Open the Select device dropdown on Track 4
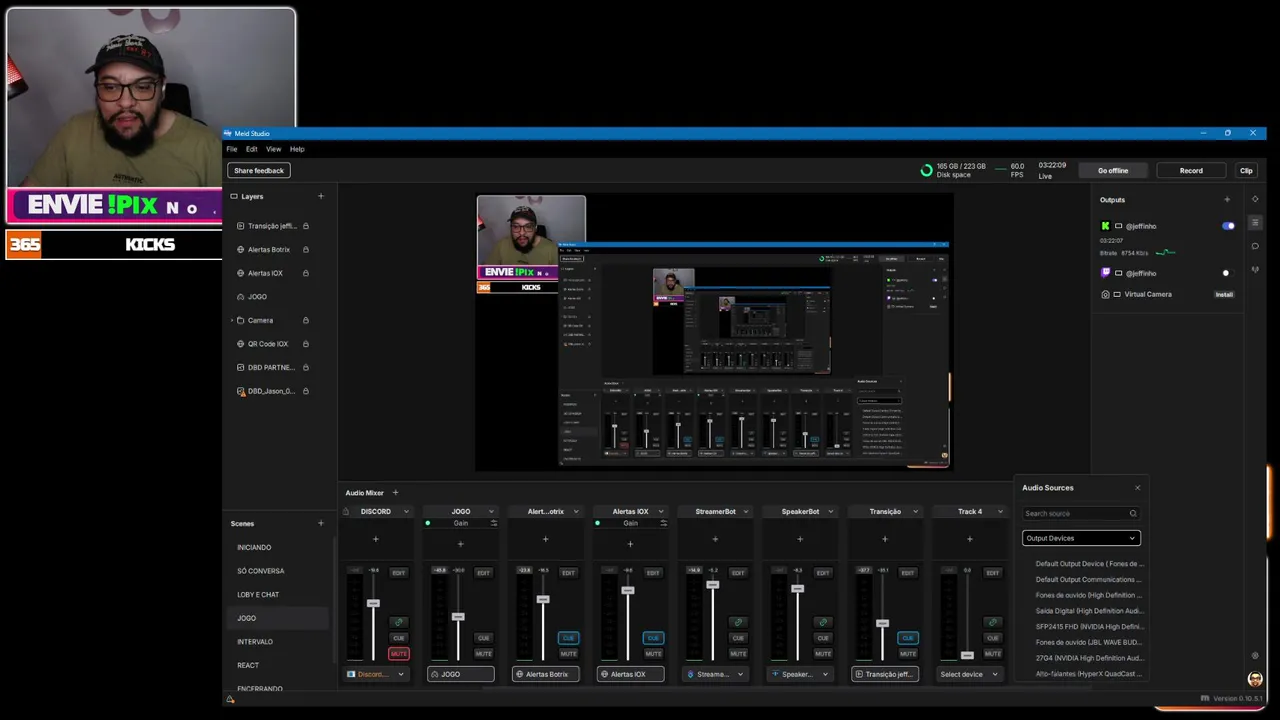Viewport: 1280px width, 720px height. (x=970, y=674)
